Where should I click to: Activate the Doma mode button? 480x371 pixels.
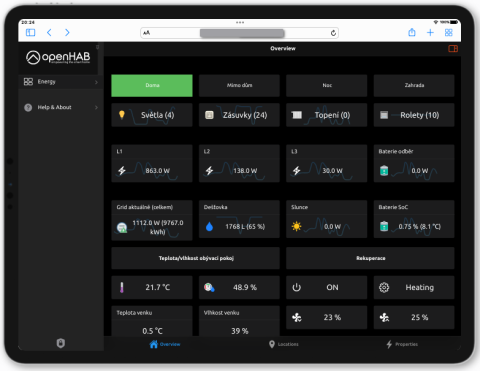point(152,86)
